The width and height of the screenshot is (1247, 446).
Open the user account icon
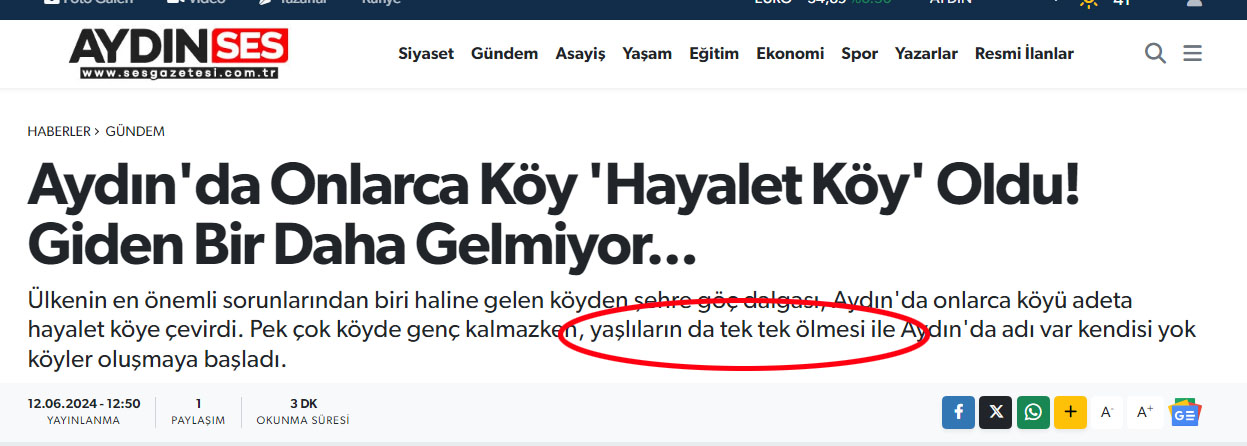tap(1194, 4)
